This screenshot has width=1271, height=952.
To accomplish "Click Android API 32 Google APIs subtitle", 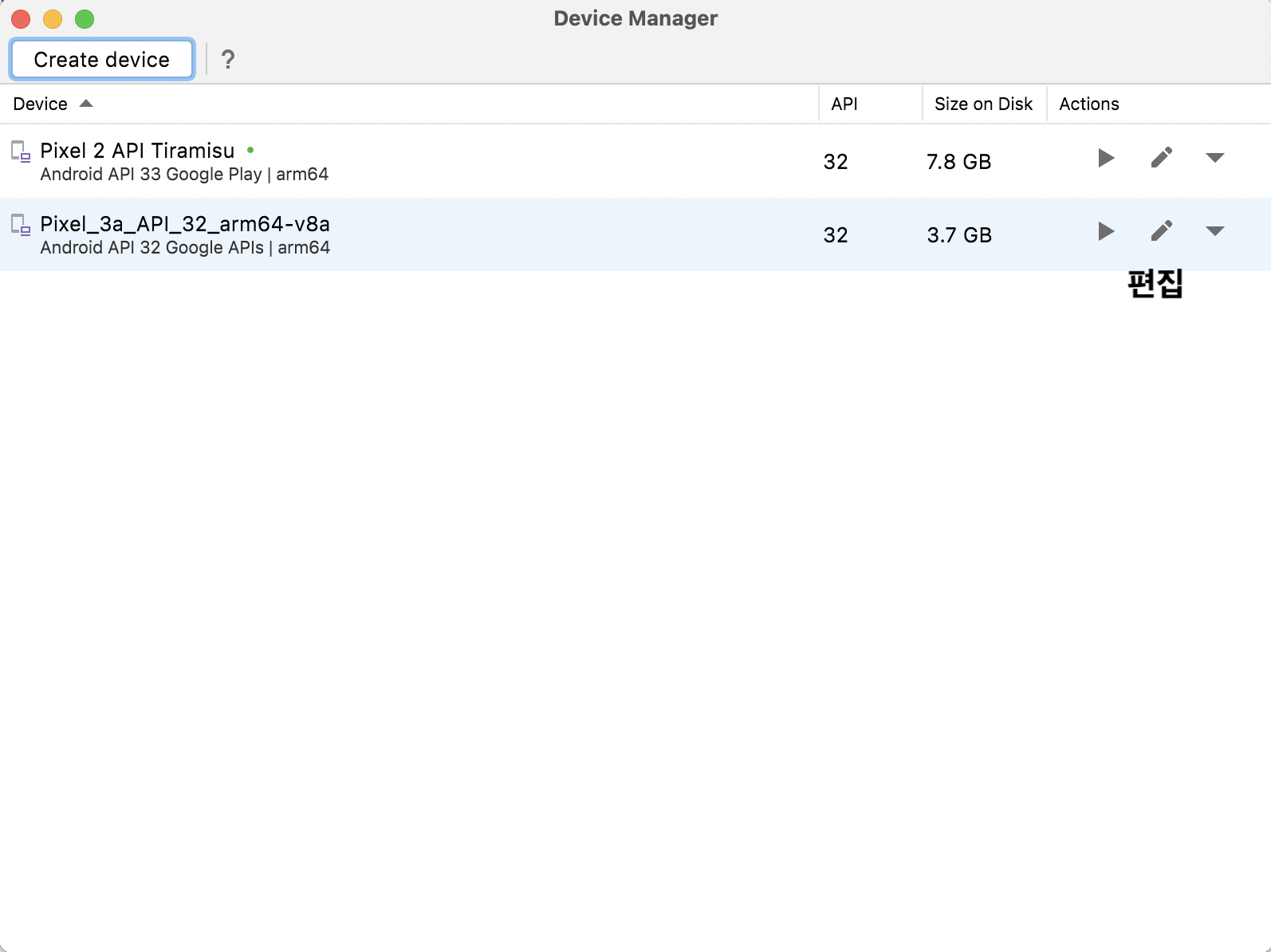I will [185, 247].
